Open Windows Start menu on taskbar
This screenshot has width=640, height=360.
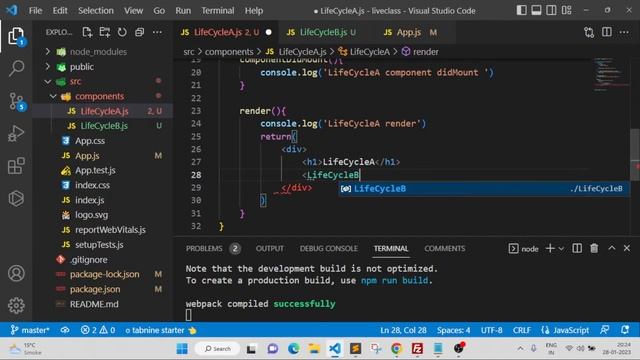(x=182, y=349)
